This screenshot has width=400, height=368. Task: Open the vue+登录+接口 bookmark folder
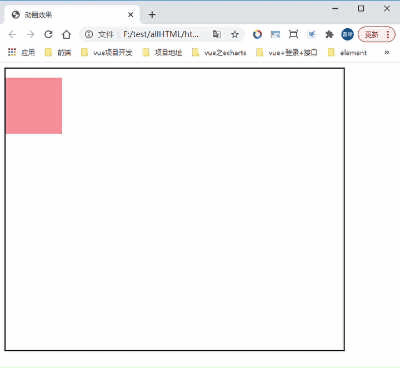(287, 52)
